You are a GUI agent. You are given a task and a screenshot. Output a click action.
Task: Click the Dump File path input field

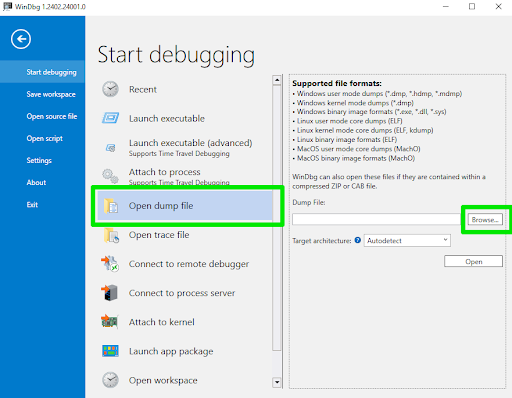tap(376, 219)
